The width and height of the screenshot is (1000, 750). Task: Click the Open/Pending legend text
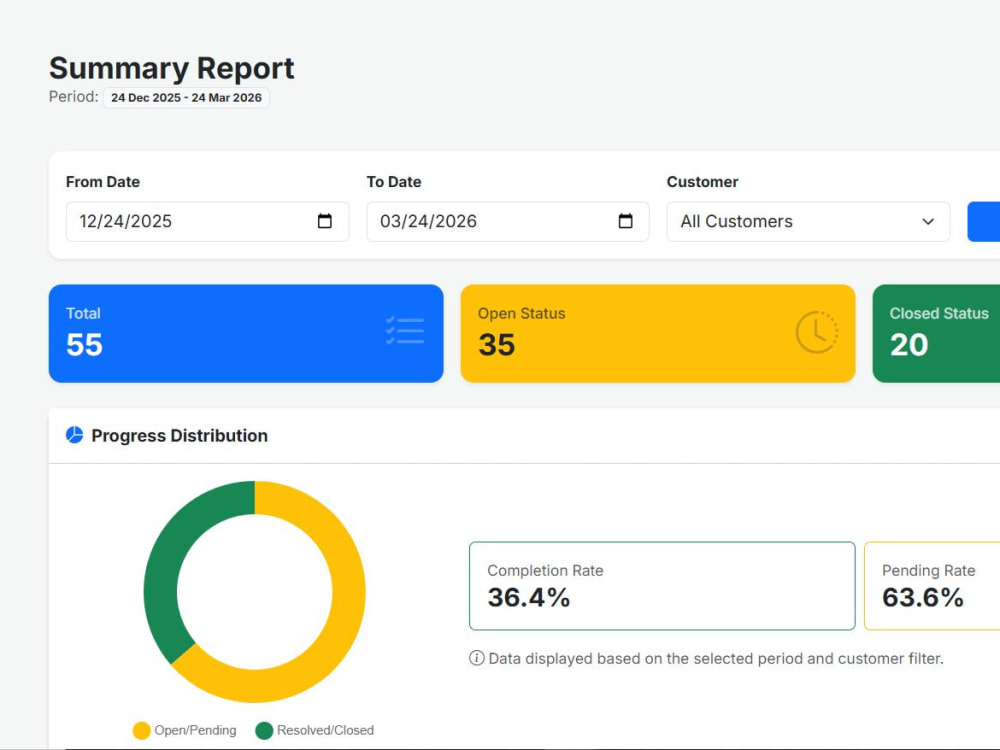tap(195, 730)
